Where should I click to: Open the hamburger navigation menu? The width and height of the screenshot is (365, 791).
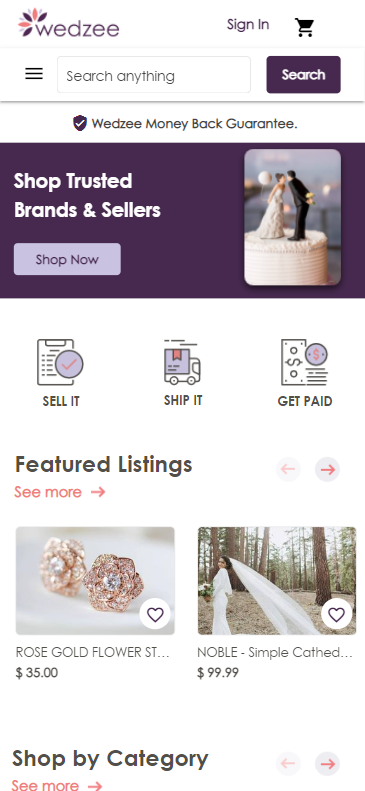pyautogui.click(x=34, y=74)
